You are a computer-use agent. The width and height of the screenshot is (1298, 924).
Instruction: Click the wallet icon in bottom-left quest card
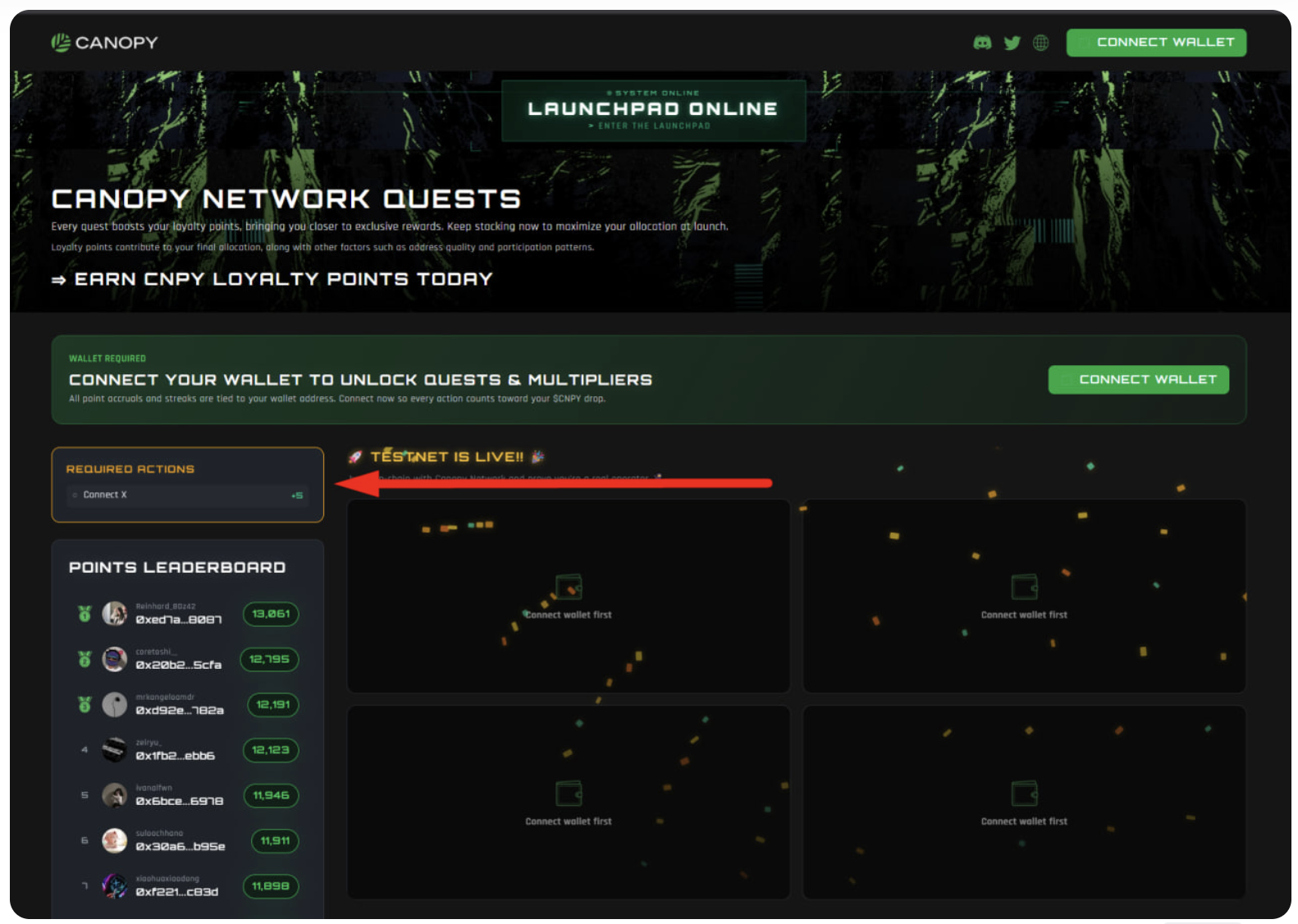pos(569,794)
